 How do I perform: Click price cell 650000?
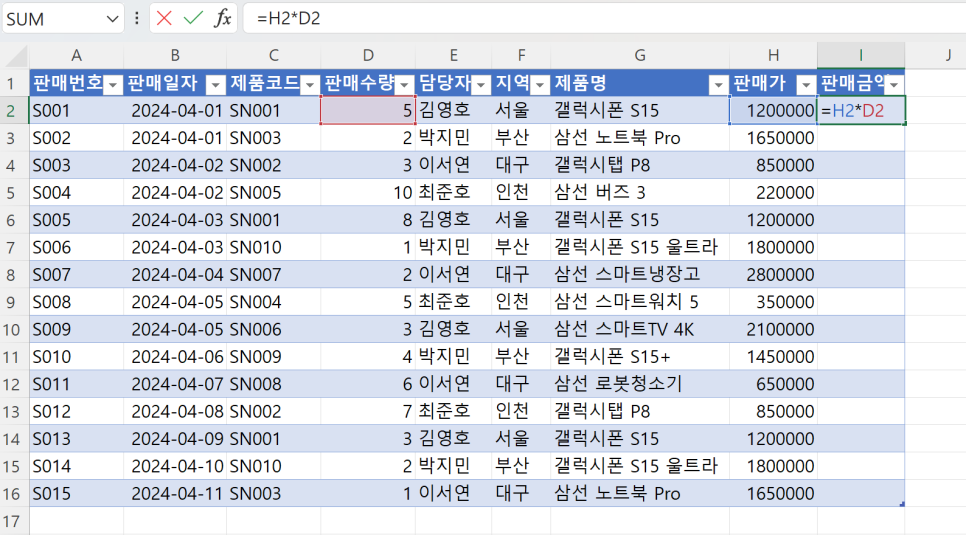click(x=774, y=384)
